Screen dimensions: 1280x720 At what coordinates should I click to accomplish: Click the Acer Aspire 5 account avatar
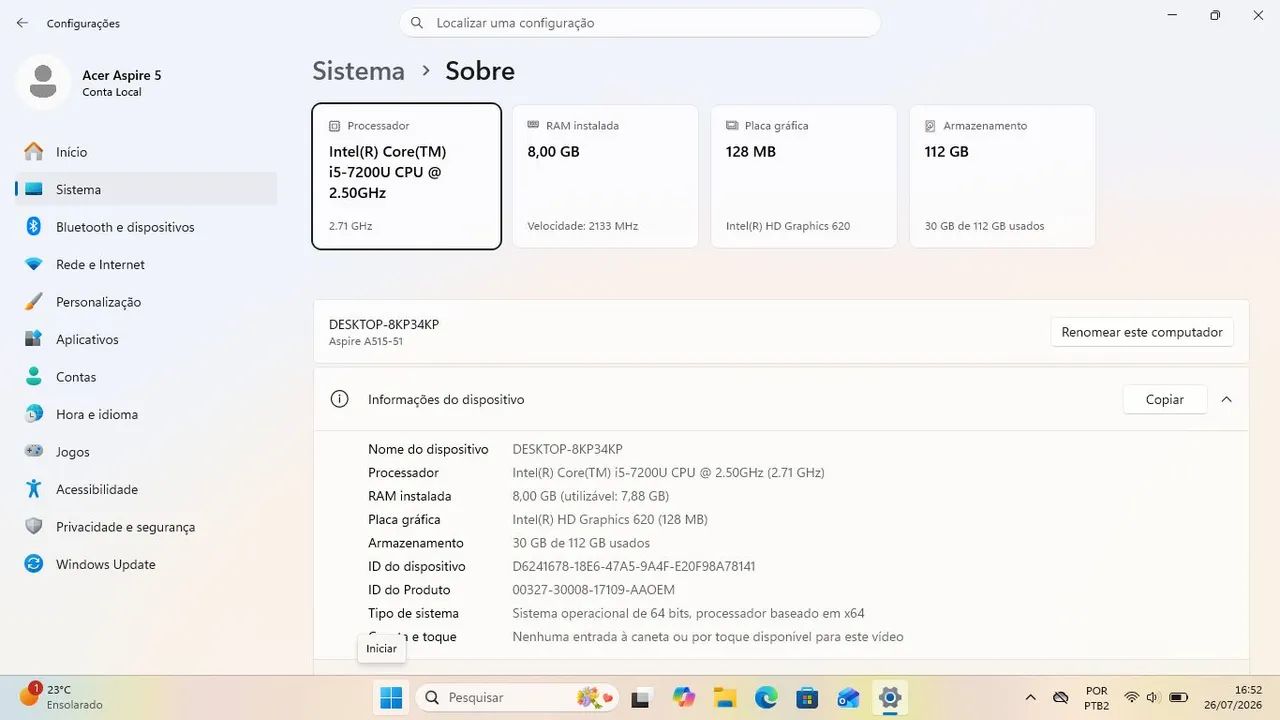point(43,82)
